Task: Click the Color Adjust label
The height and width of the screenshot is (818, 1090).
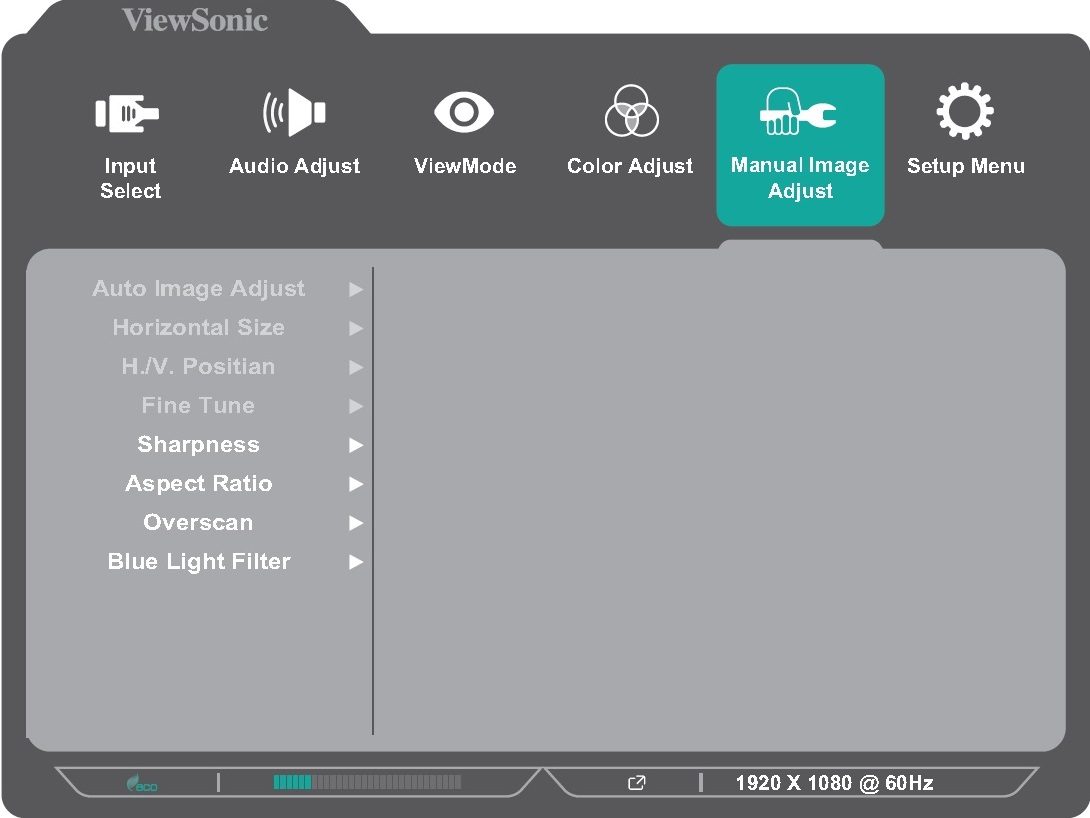Action: coord(630,165)
